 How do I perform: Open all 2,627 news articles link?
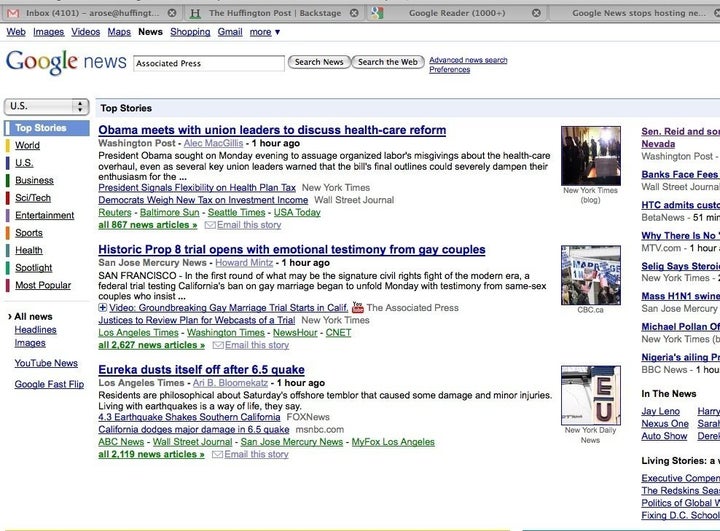[152, 345]
